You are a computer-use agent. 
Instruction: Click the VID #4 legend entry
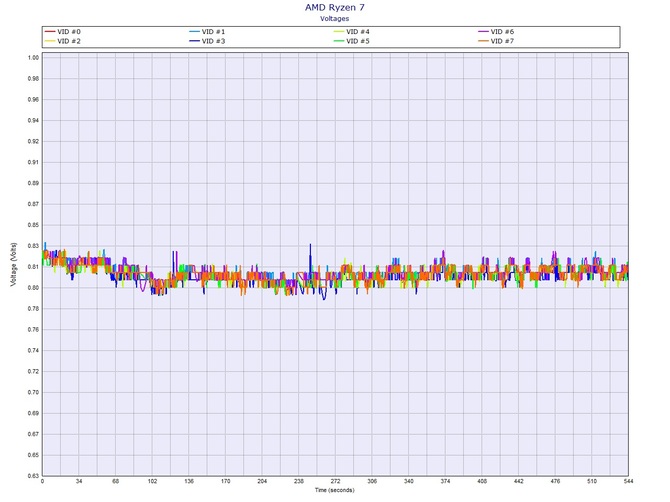tap(352, 32)
